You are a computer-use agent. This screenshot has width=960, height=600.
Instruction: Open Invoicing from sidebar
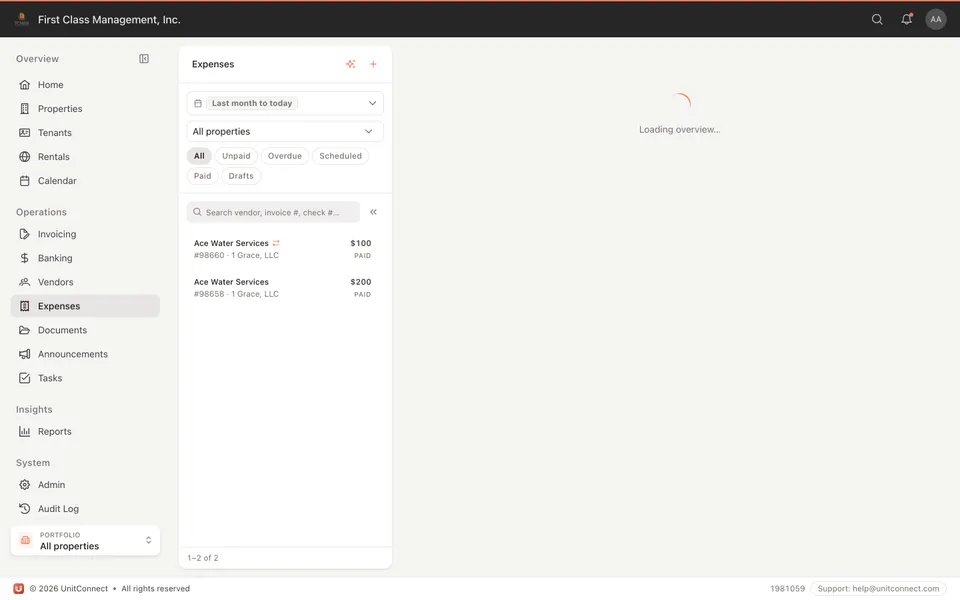point(85,234)
